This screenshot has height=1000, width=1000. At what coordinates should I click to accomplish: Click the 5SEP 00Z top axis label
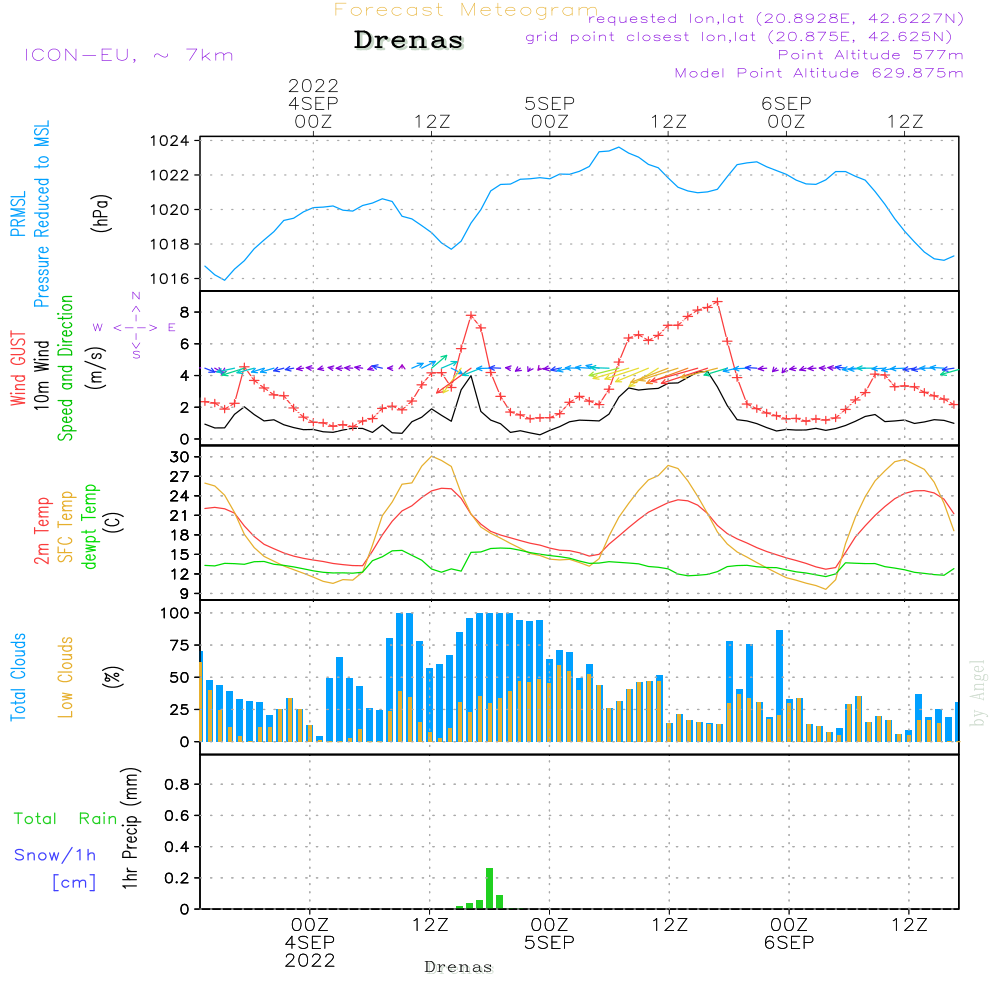tap(550, 112)
